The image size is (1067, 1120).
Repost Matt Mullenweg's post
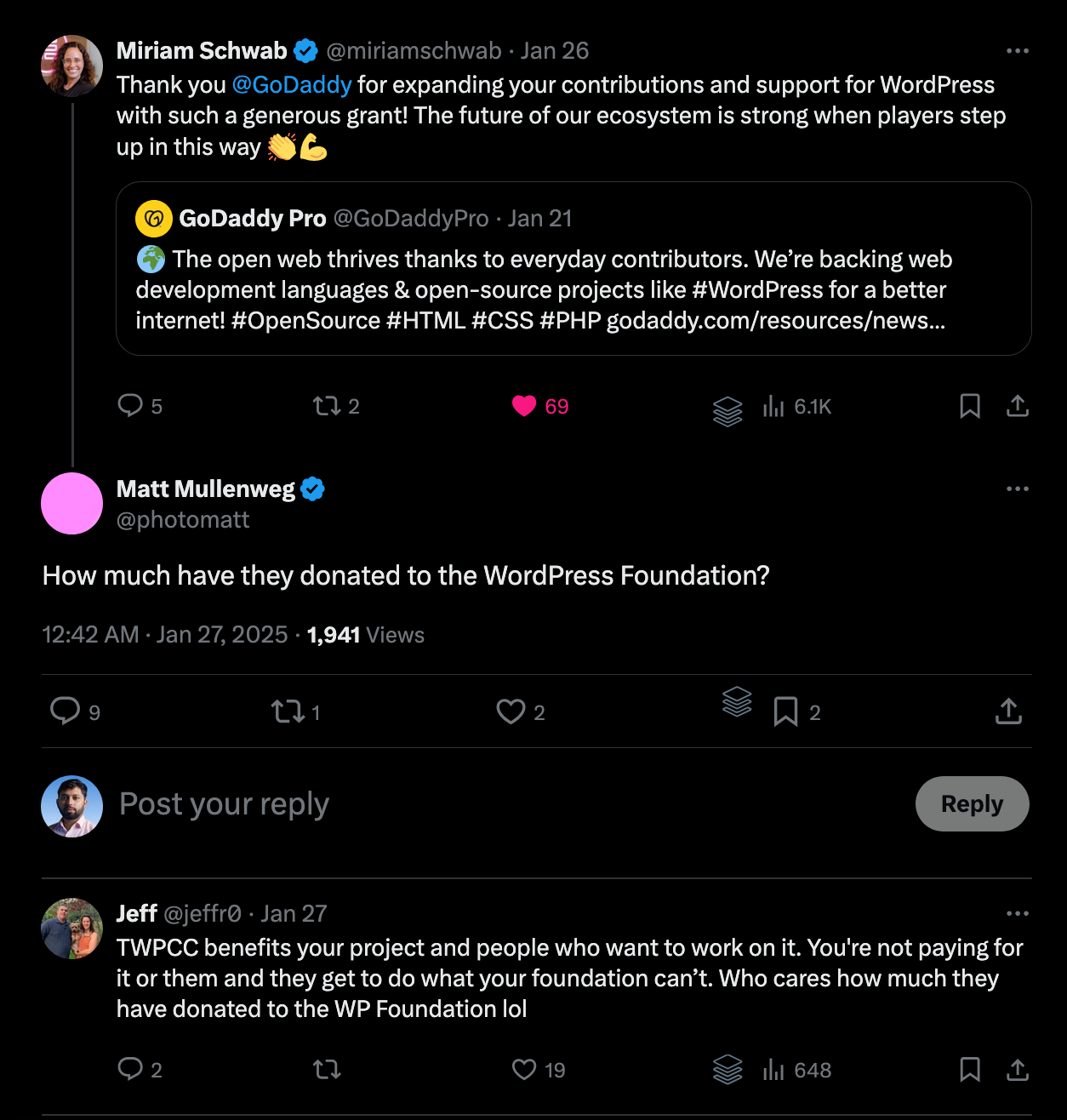coord(288,711)
